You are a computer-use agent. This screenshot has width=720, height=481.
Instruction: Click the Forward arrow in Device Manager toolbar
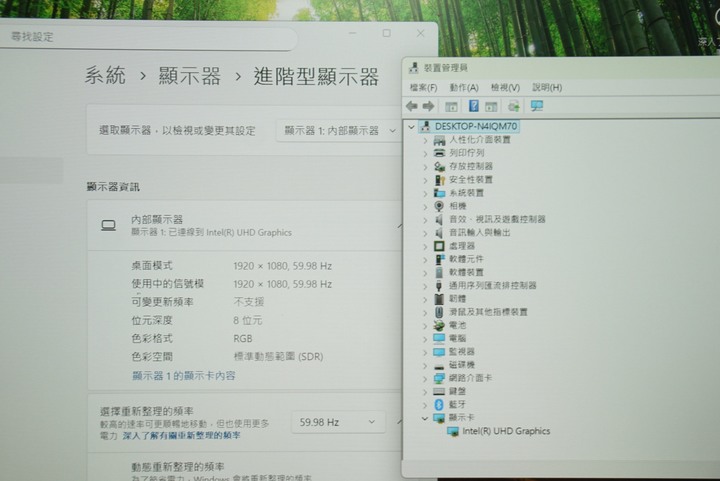tap(428, 106)
